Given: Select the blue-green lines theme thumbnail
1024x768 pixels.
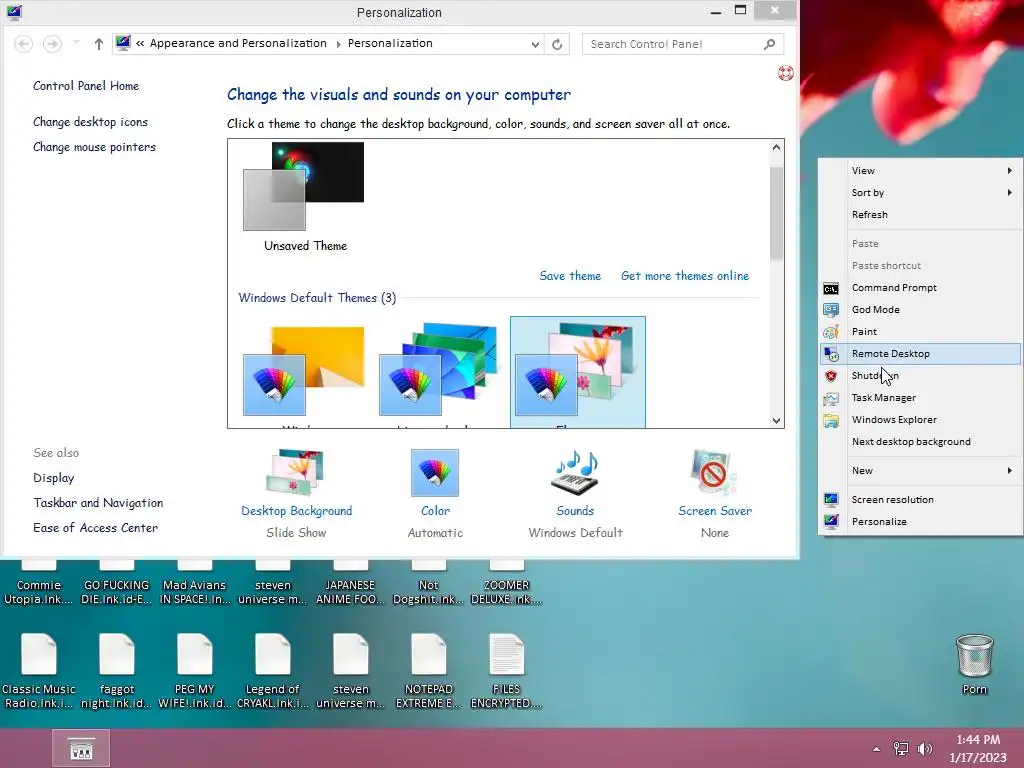Looking at the screenshot, I should (x=438, y=370).
